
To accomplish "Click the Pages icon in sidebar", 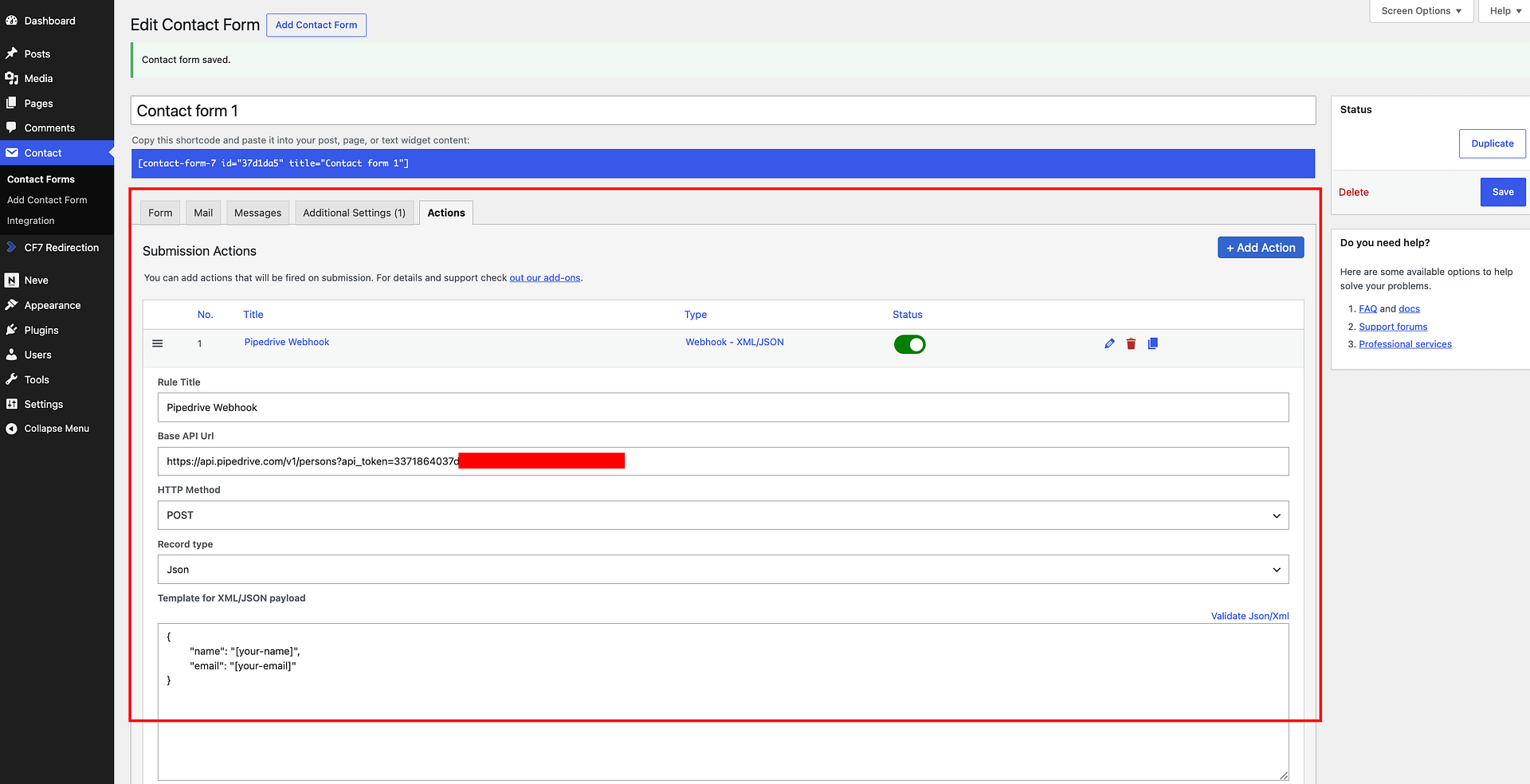I will pos(12,103).
